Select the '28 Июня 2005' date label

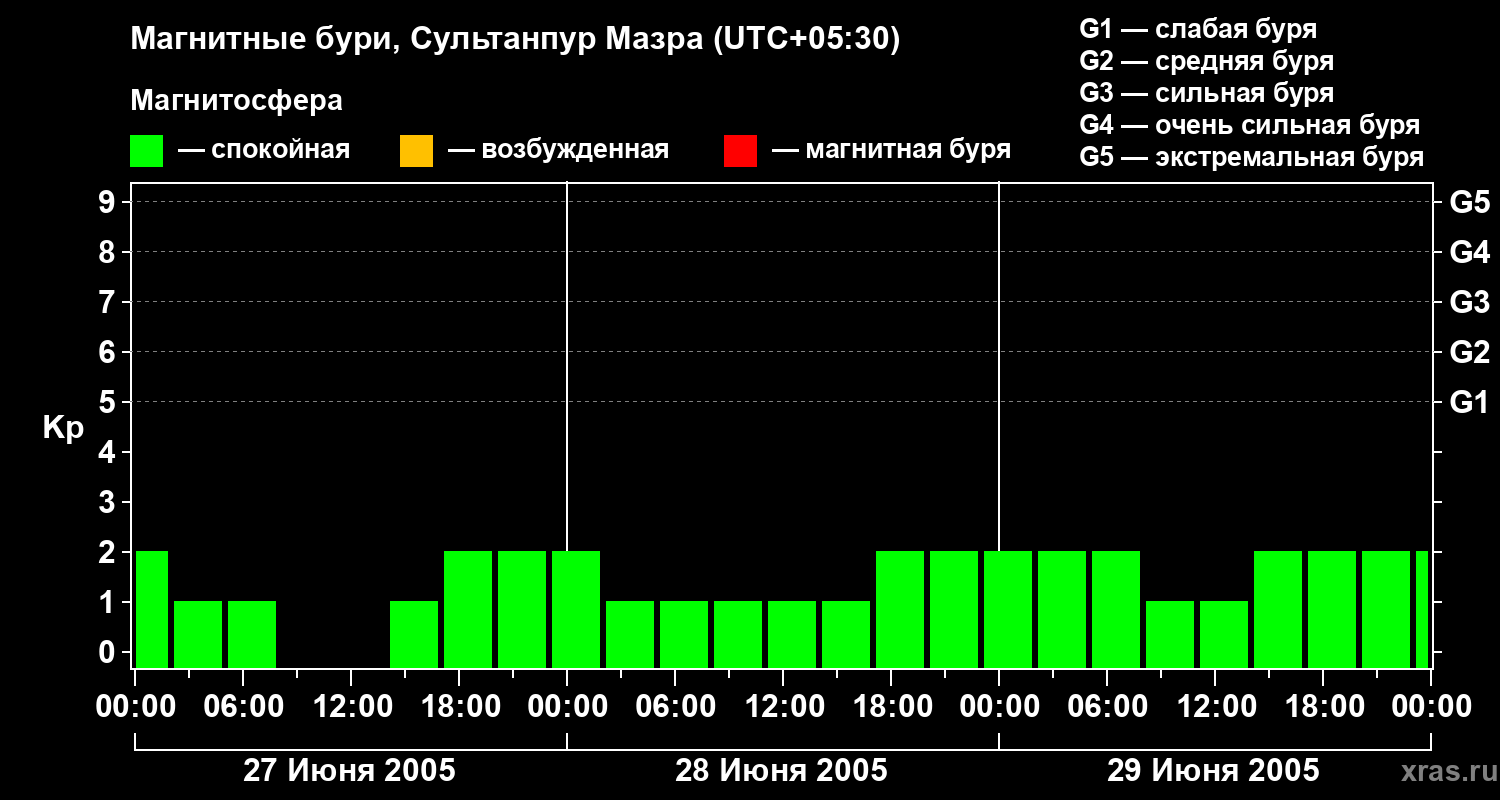coord(781,771)
